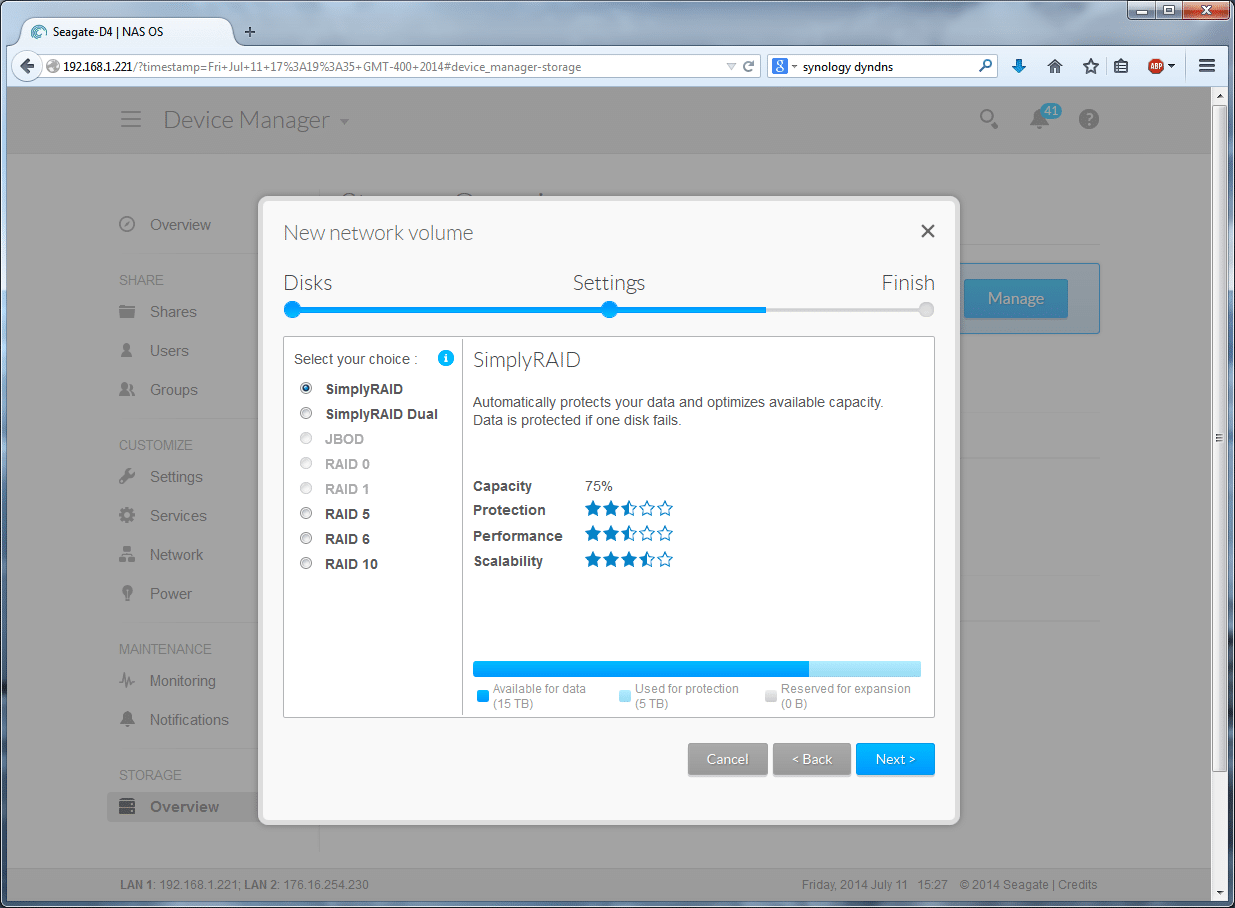
Task: Open a new browser tab with plus
Action: tap(250, 31)
